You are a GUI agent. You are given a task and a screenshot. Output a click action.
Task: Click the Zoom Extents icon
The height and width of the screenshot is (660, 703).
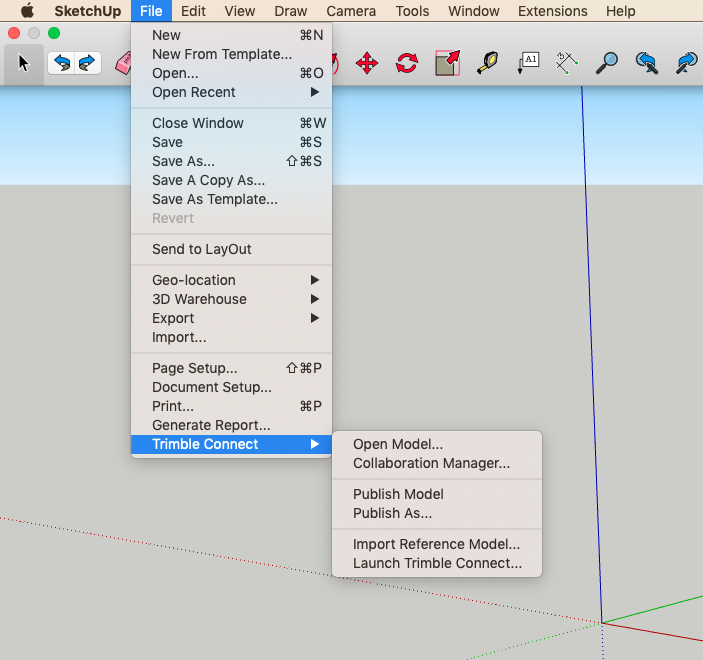point(687,63)
